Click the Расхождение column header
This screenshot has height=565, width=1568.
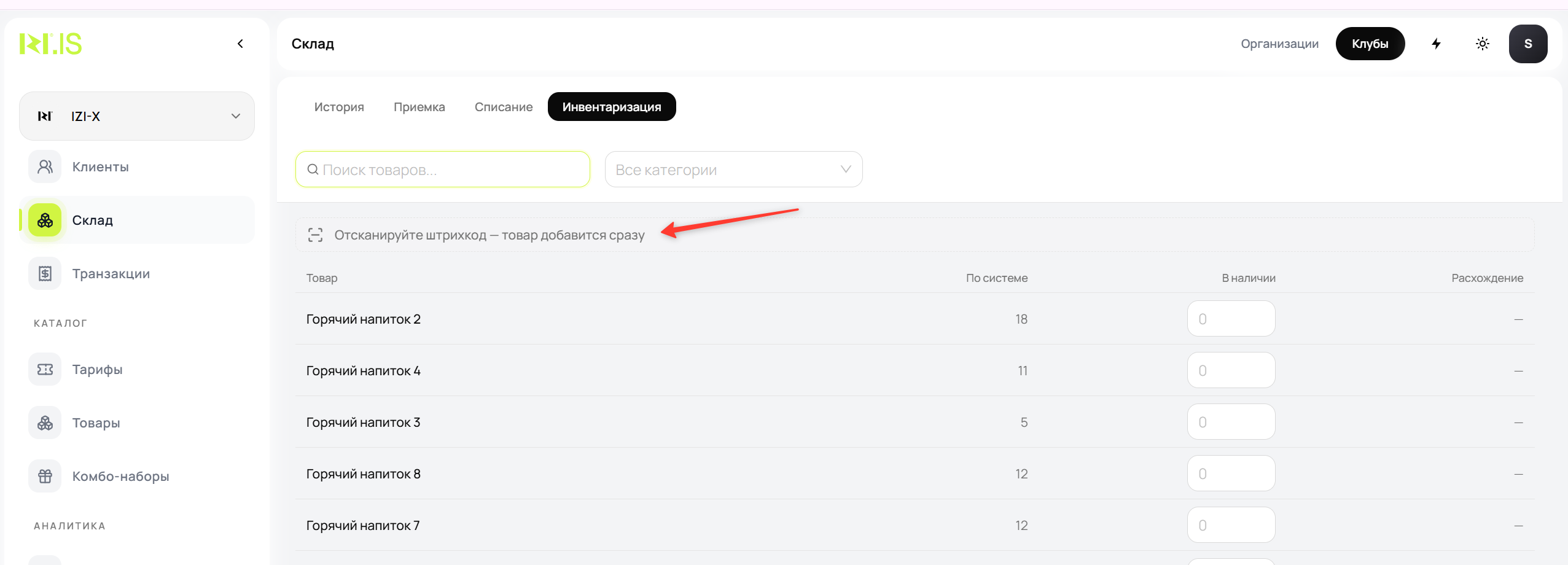tap(1487, 278)
